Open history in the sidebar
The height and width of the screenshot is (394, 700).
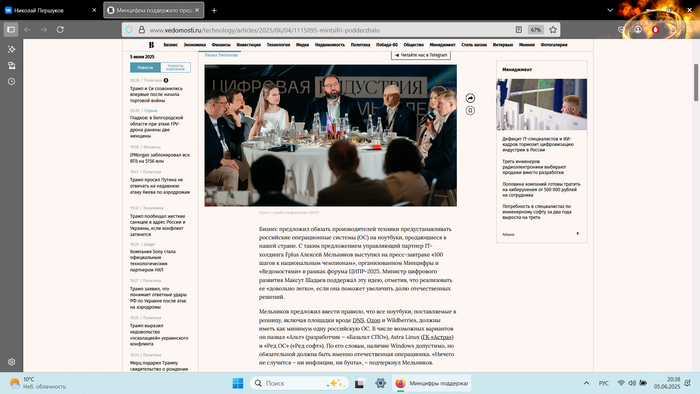(x=12, y=82)
